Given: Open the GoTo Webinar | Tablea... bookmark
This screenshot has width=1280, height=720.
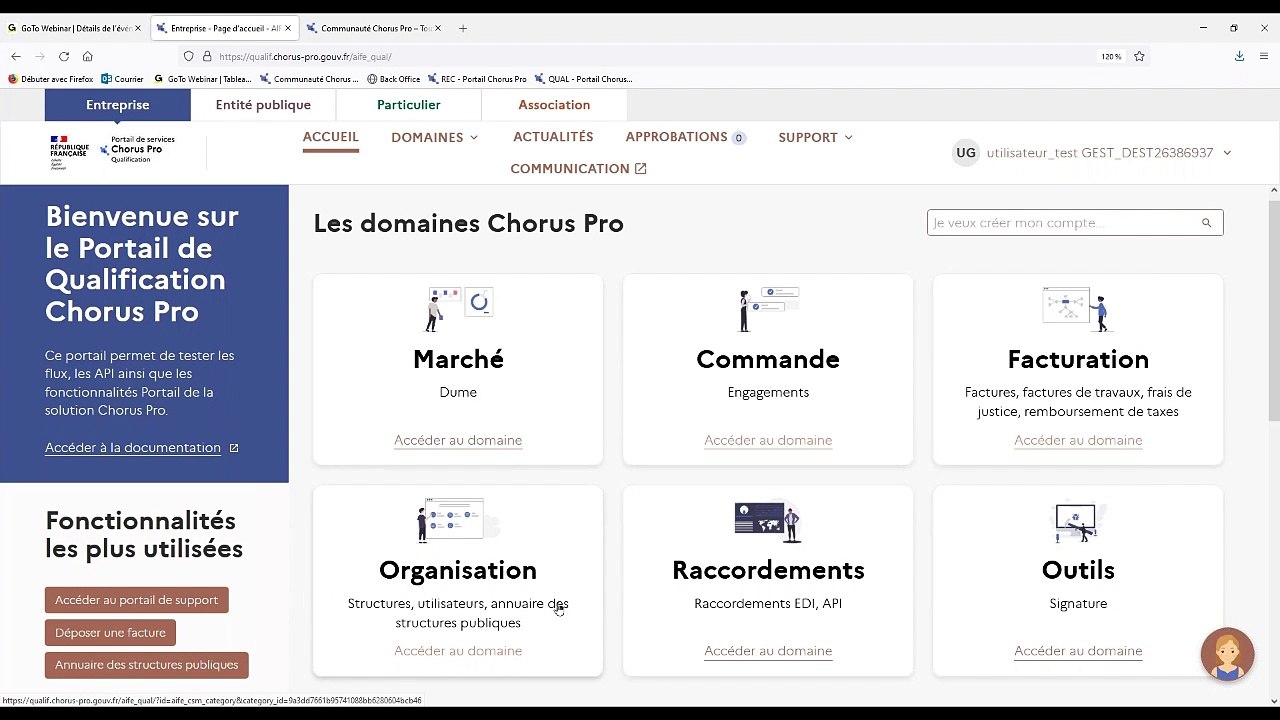Looking at the screenshot, I should (203, 79).
